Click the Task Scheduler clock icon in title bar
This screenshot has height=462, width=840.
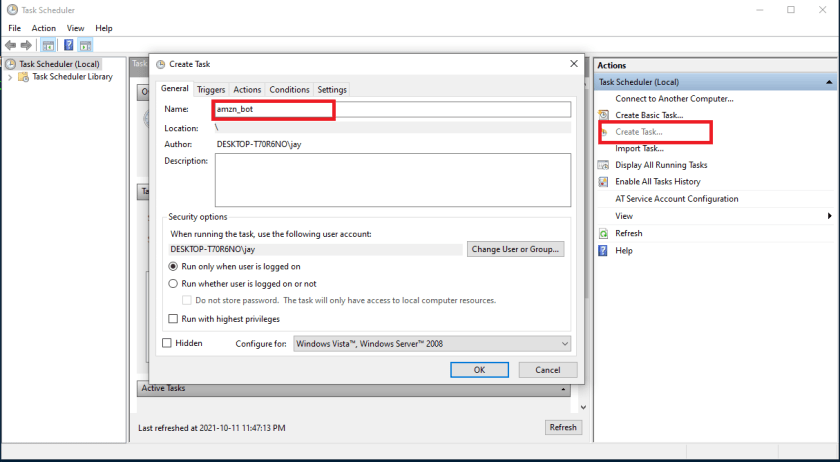coord(12,10)
